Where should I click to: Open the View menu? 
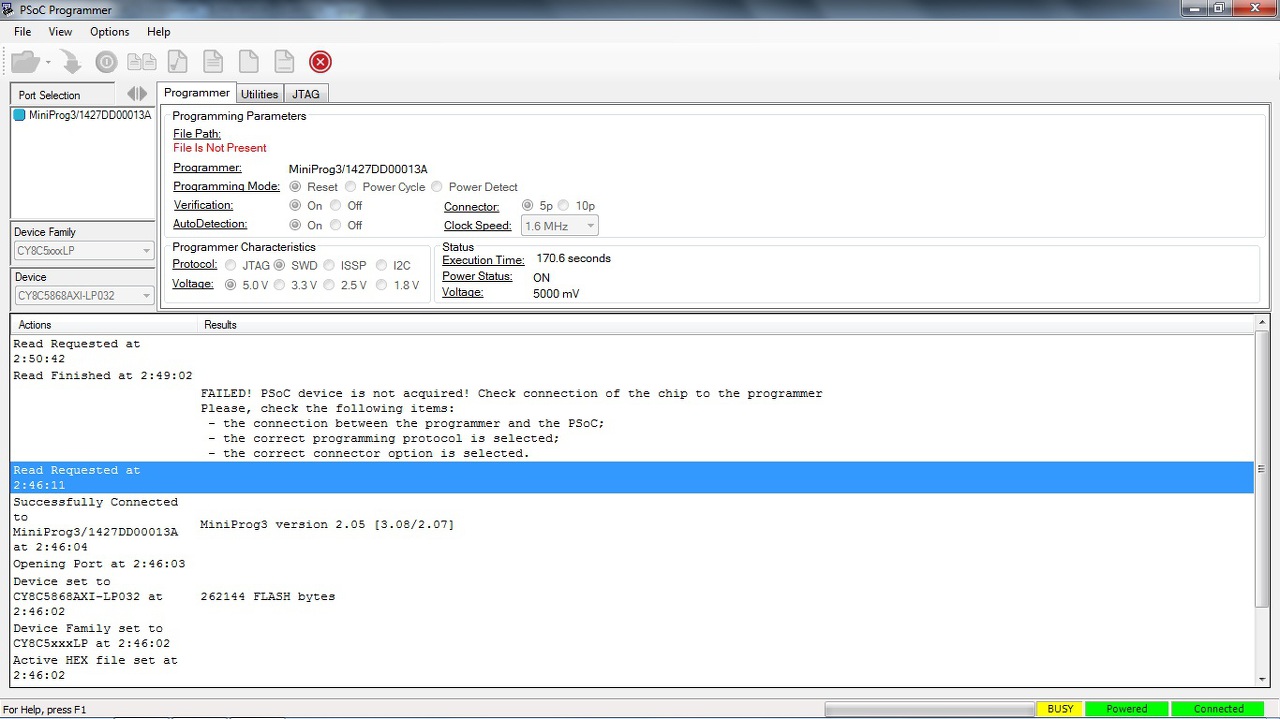[60, 32]
